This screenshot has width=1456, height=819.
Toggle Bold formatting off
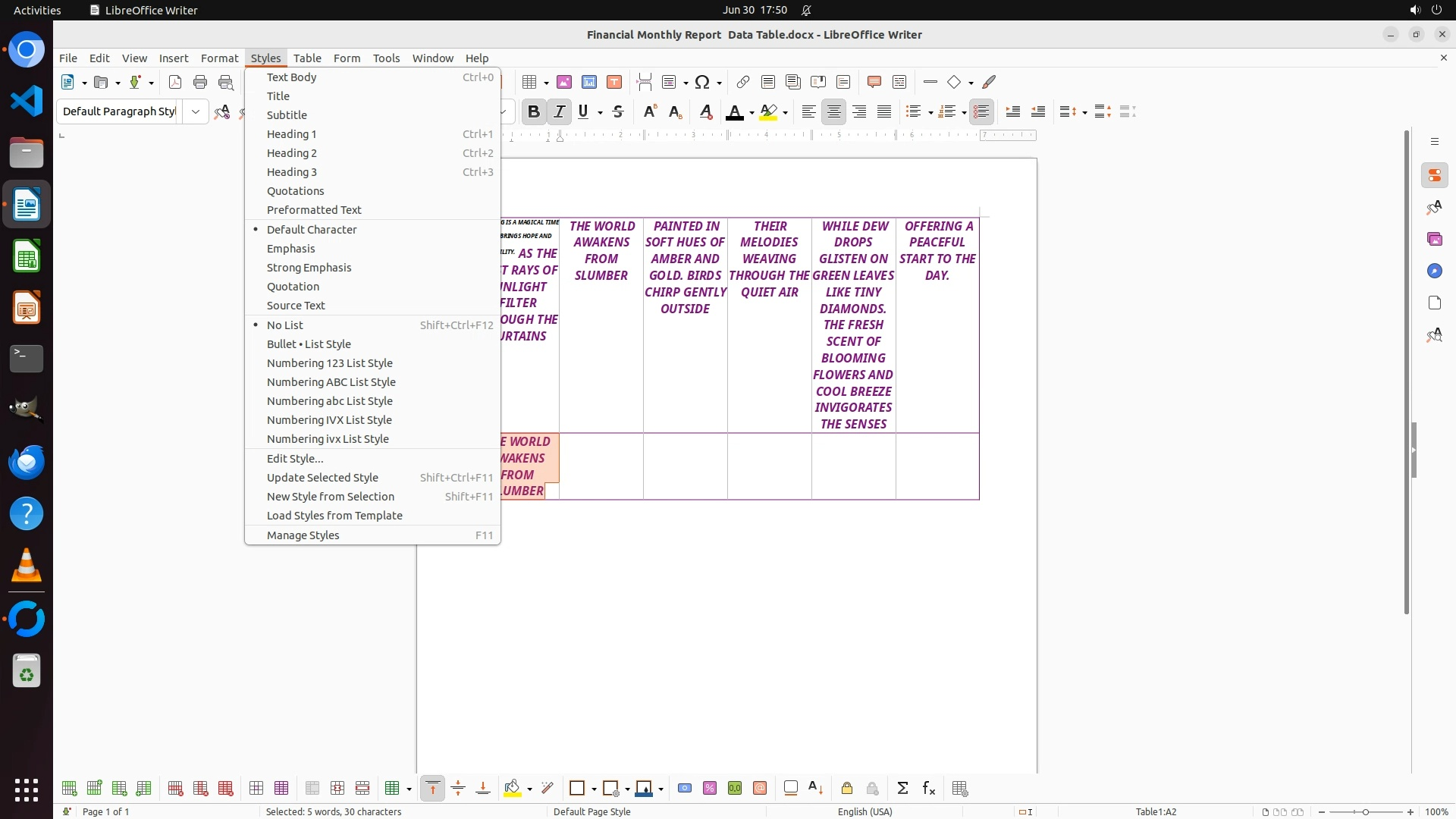tap(534, 111)
